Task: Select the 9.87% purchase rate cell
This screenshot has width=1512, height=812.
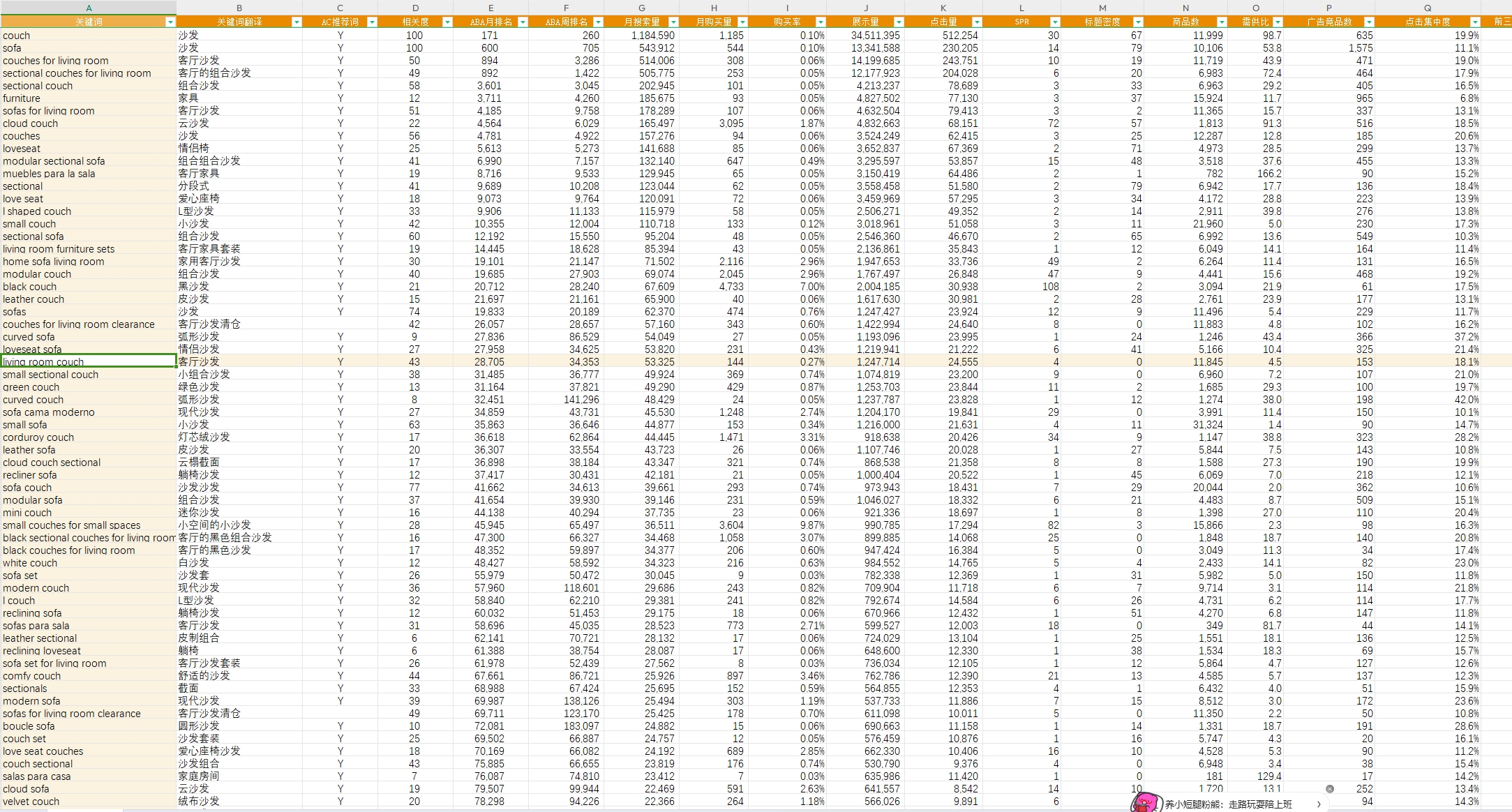Action: pyautogui.click(x=787, y=525)
